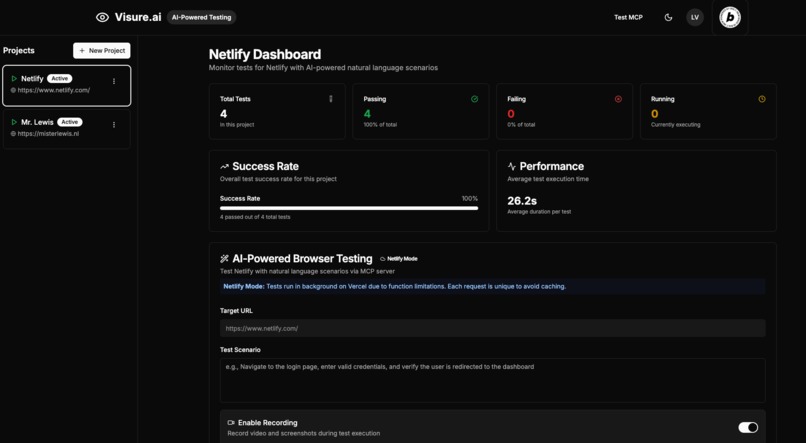The width and height of the screenshot is (806, 443).
Task: Click the Projects sidebar heading
Action: (x=19, y=50)
